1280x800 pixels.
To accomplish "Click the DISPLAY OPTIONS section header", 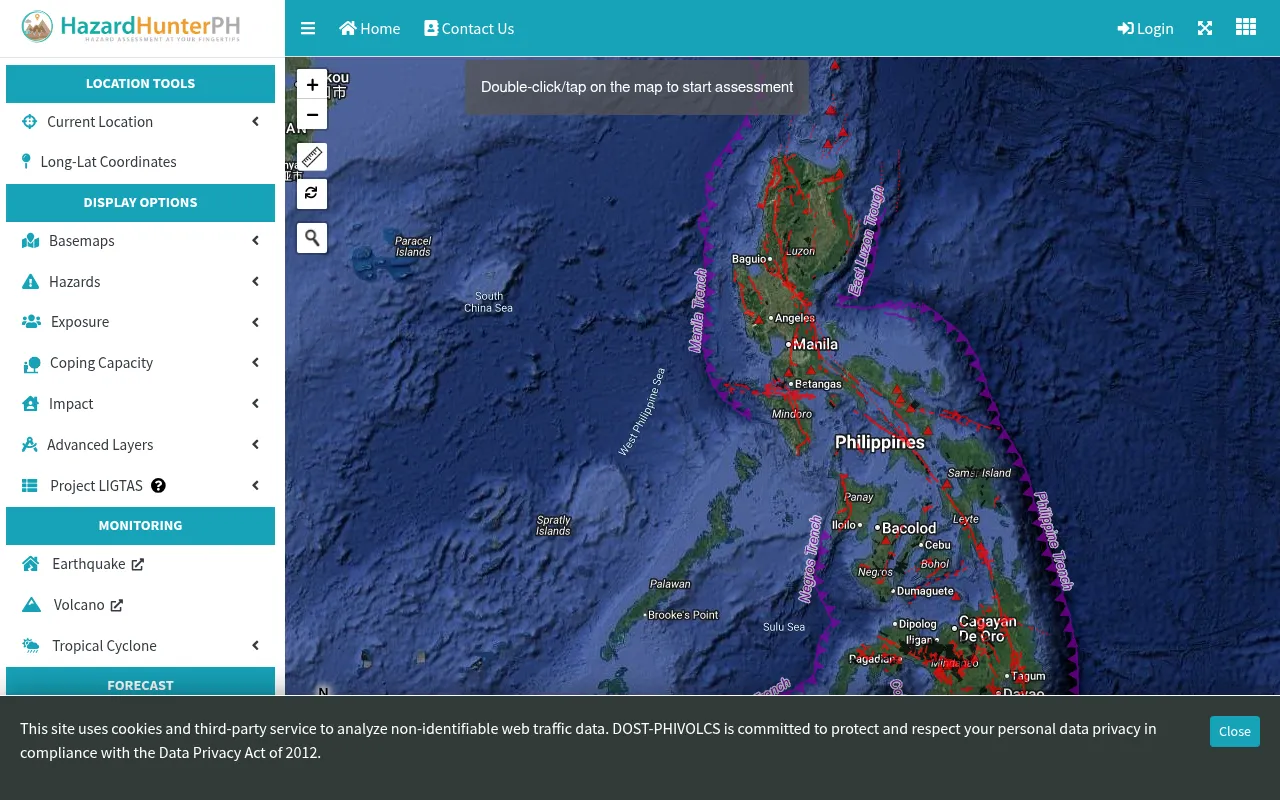I will coord(140,203).
